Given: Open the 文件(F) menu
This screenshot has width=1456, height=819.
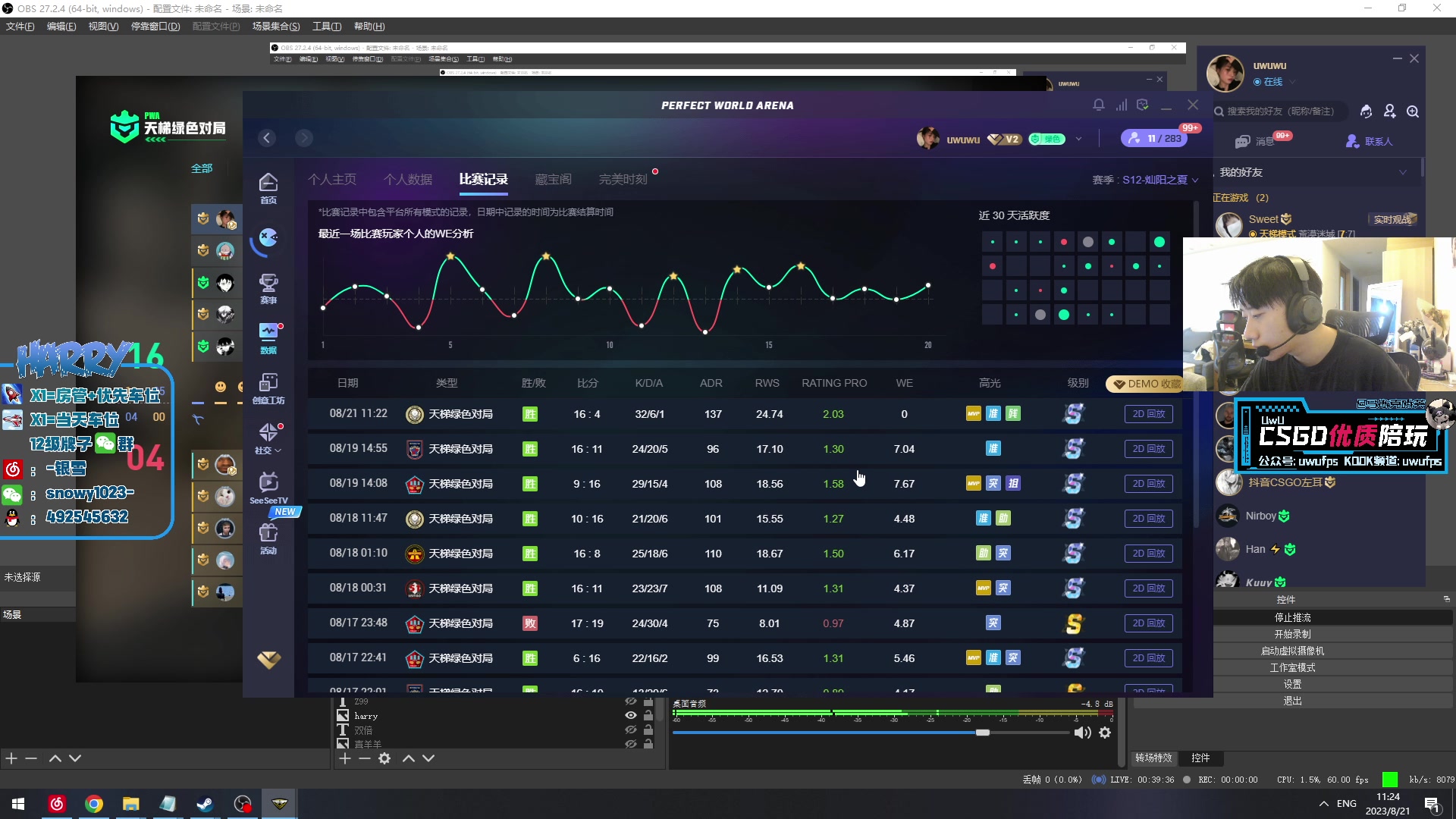Looking at the screenshot, I should tap(20, 27).
